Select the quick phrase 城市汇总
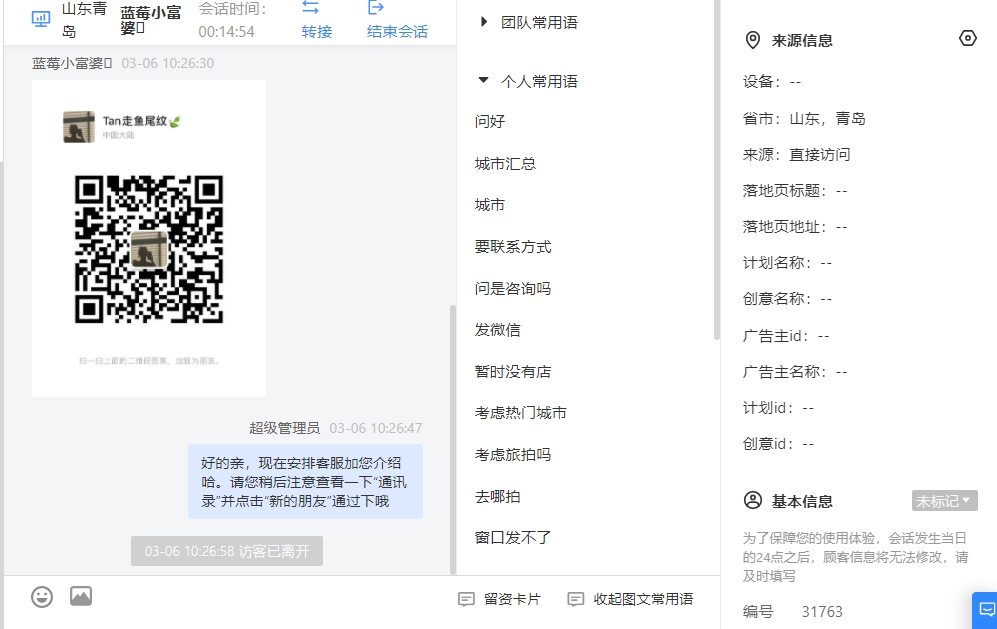The height and width of the screenshot is (629, 997). (505, 163)
